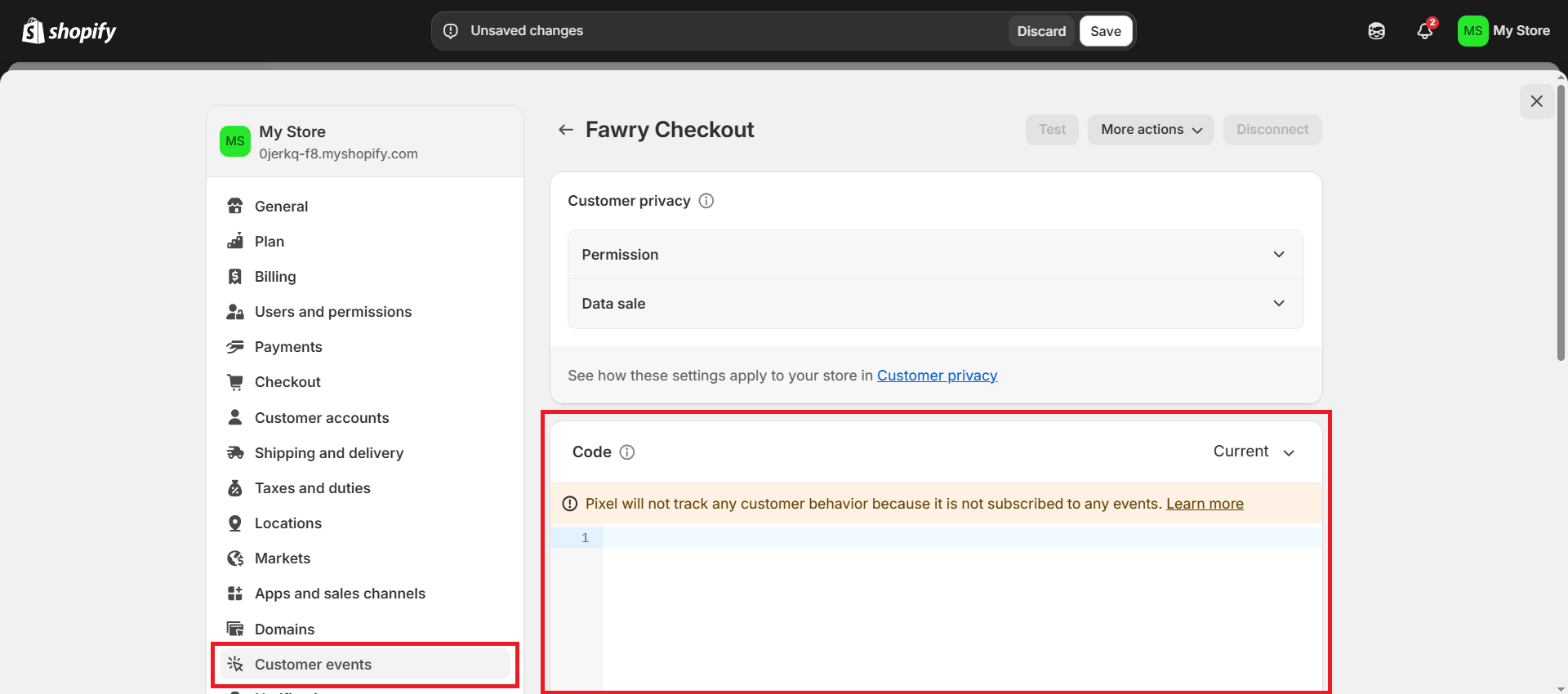1568x694 pixels.
Task: Click the Checkout cart icon
Action: coord(235,381)
